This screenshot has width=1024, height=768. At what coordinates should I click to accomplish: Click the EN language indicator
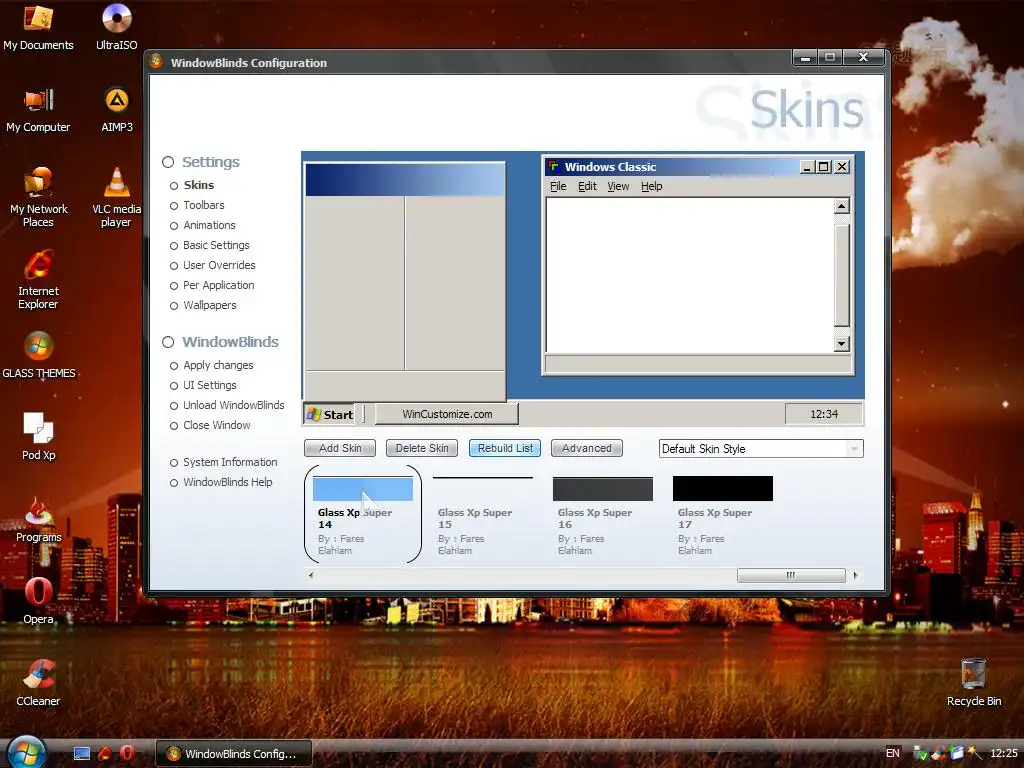893,753
